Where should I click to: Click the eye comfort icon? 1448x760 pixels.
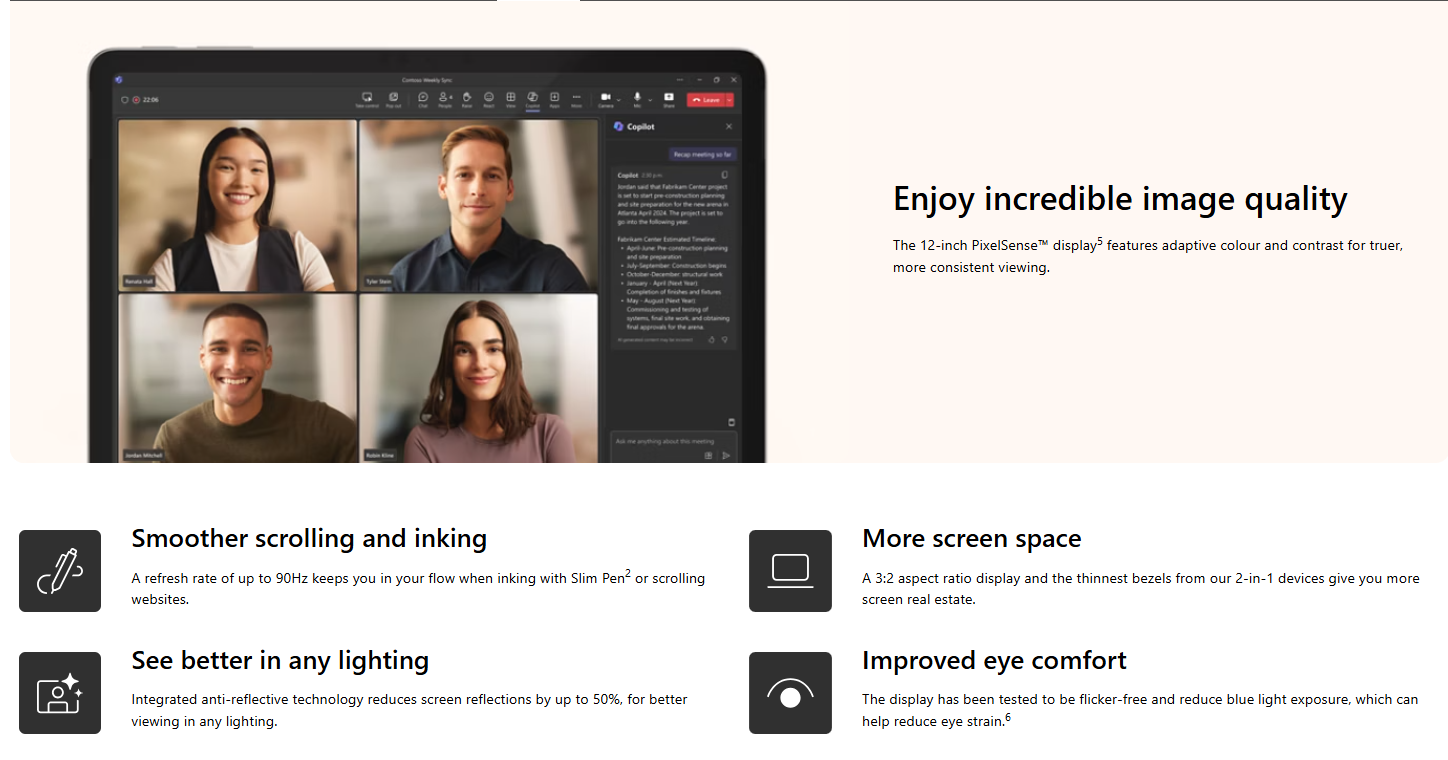pos(790,693)
